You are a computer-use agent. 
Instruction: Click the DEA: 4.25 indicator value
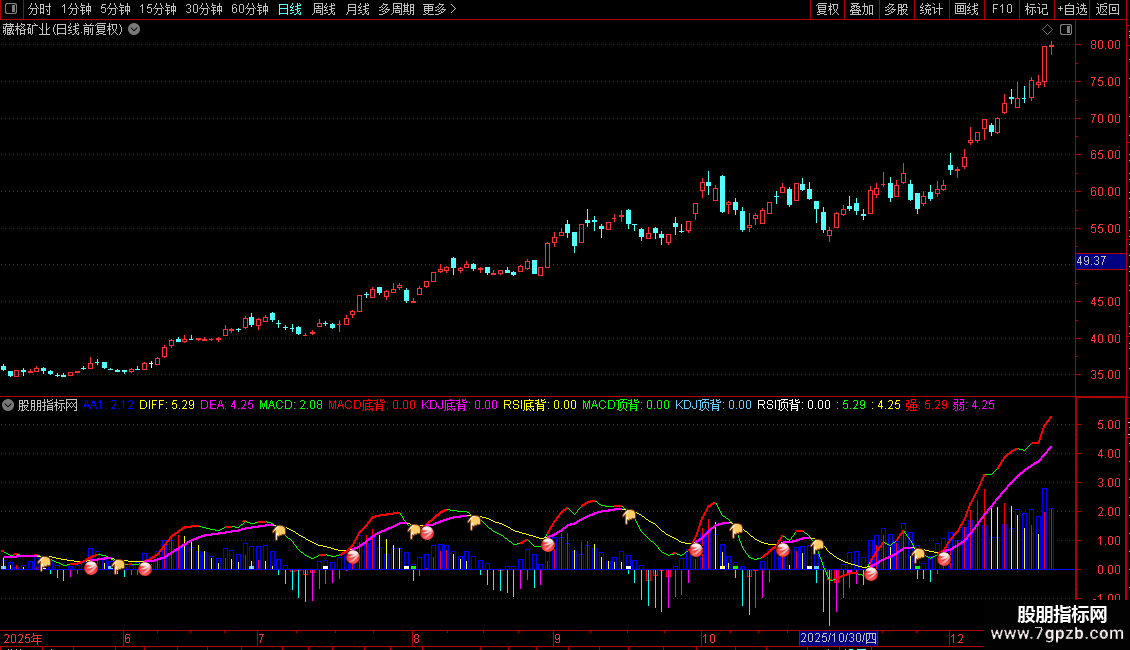pos(227,405)
